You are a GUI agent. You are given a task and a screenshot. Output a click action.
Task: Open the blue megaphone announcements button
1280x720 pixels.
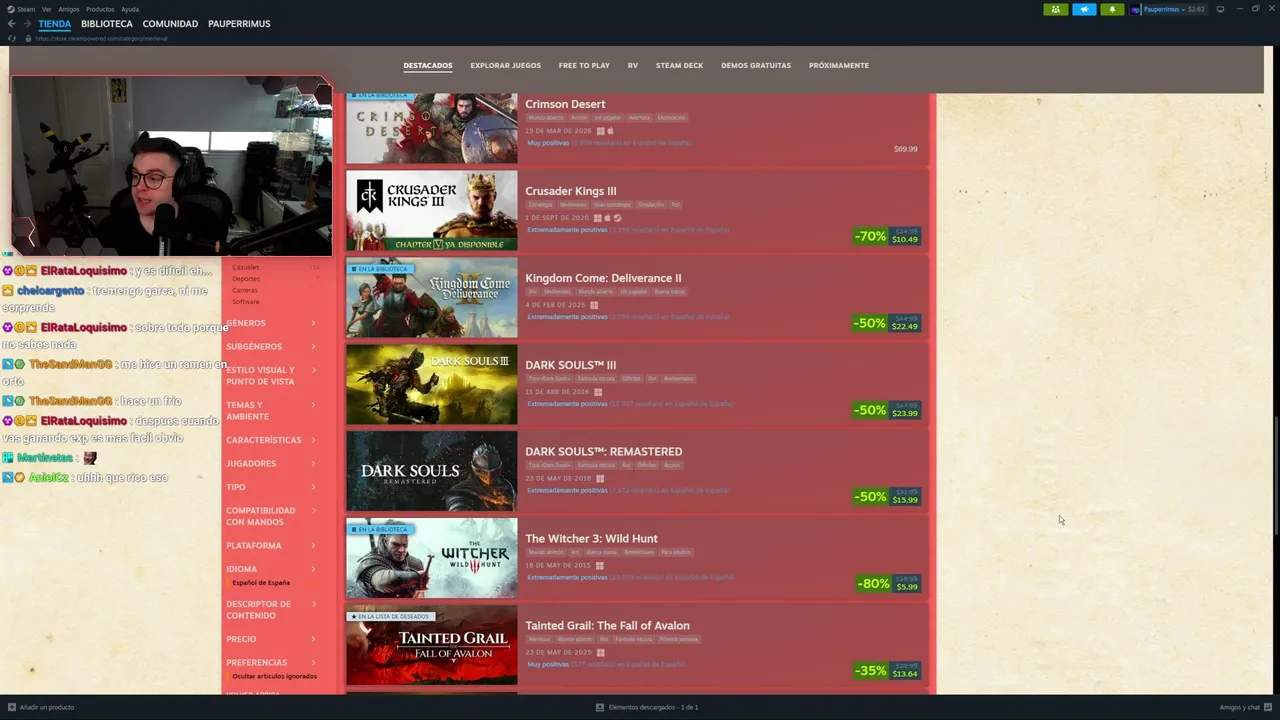[x=1084, y=9]
